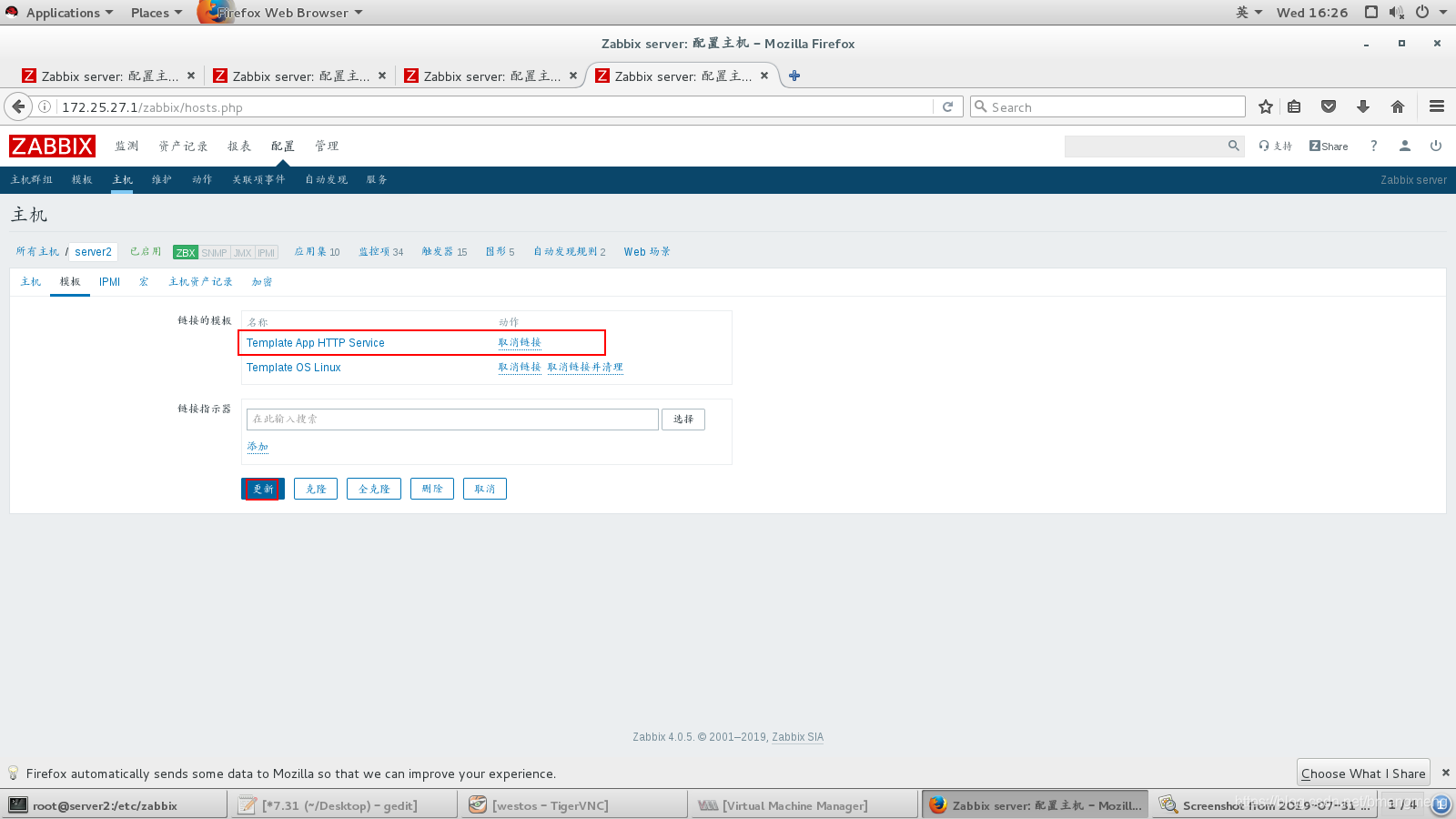Open Template App HTTP Service link
The height and width of the screenshot is (819, 1456).
point(315,343)
